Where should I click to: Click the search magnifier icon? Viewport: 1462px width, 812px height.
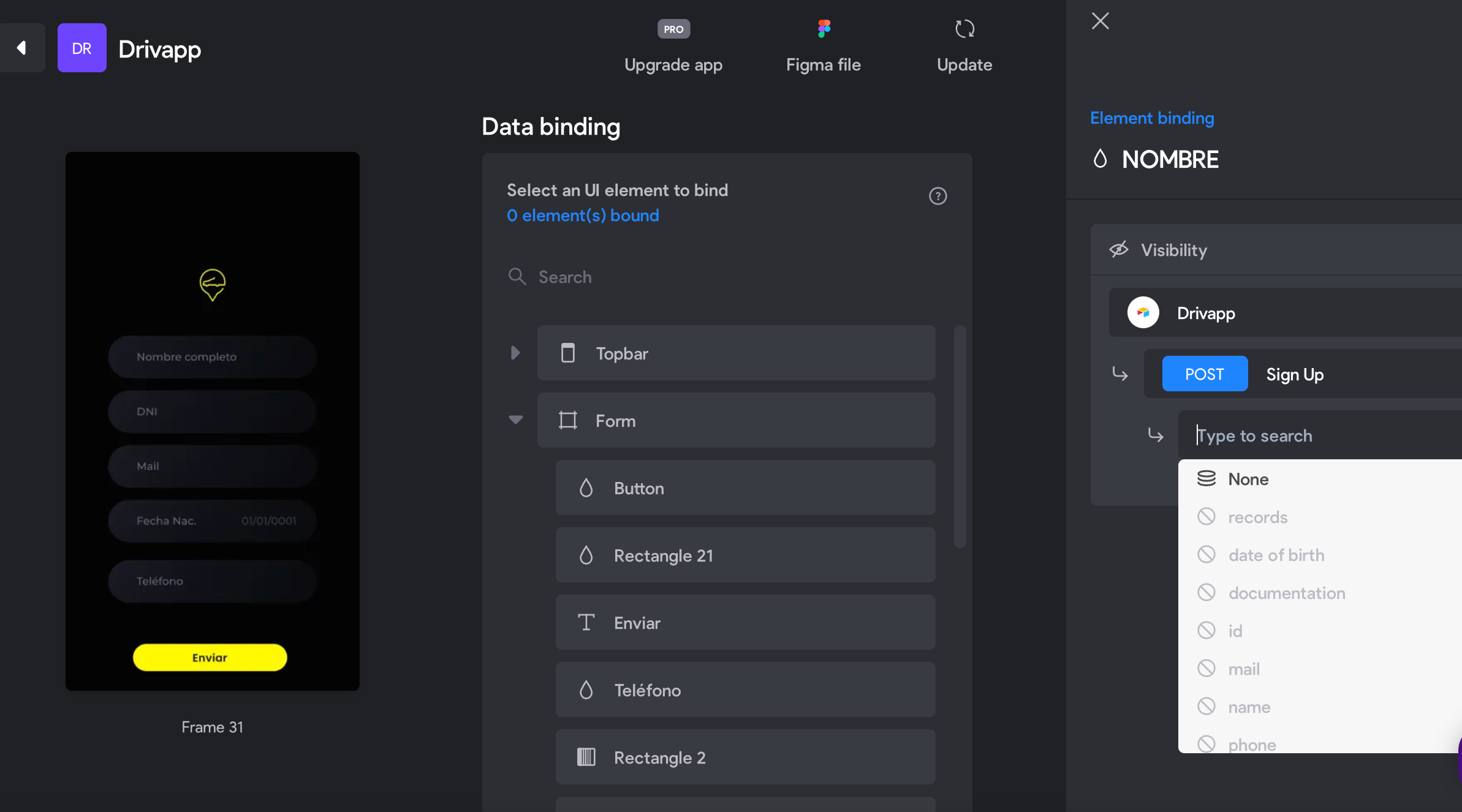tap(517, 277)
